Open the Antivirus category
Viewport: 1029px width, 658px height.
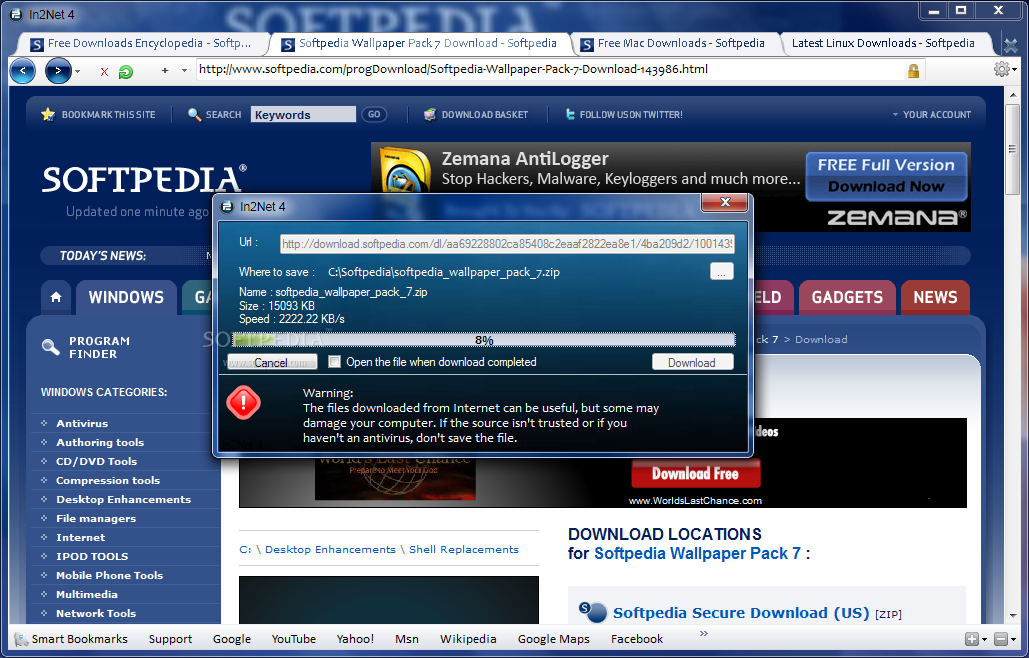click(x=82, y=424)
